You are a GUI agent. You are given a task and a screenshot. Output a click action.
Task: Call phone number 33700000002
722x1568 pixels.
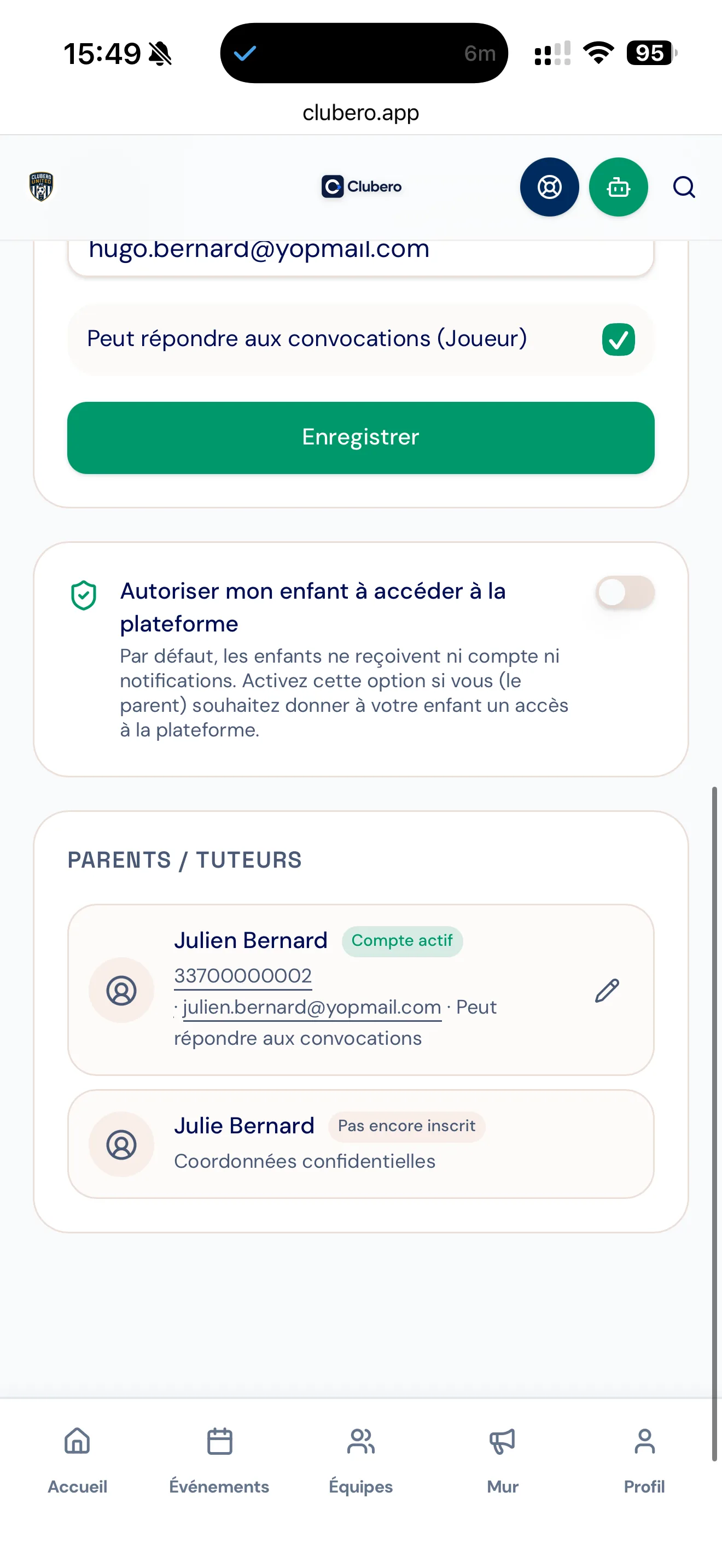243,976
